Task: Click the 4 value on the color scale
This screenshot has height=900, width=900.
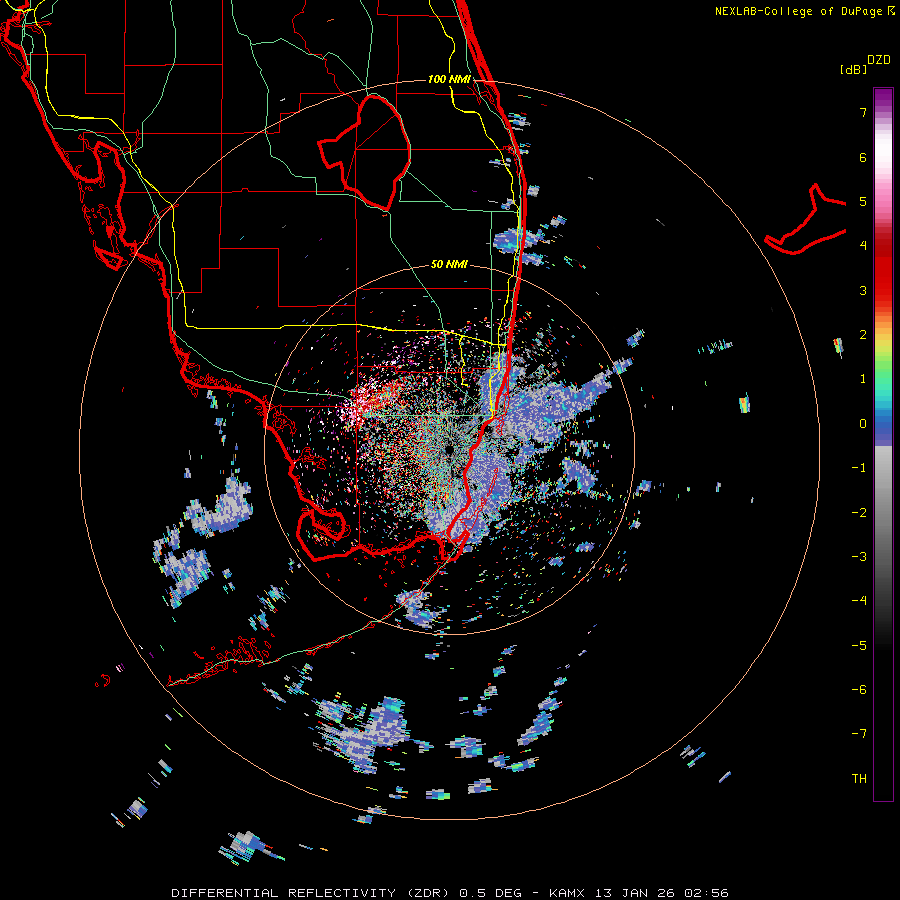Action: tap(863, 246)
